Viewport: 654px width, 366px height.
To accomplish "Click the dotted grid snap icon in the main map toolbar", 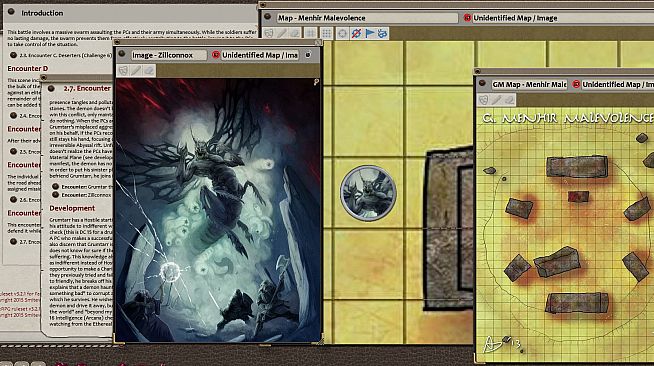I will click(x=327, y=33).
